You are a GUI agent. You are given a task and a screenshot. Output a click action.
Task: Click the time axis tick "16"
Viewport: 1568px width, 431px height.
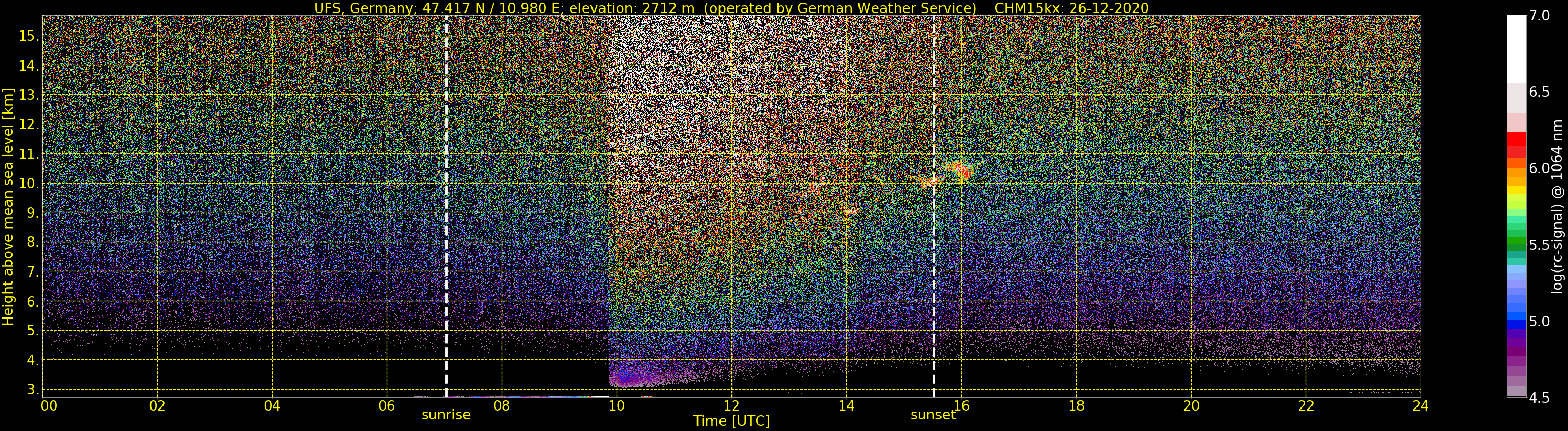coord(961,406)
